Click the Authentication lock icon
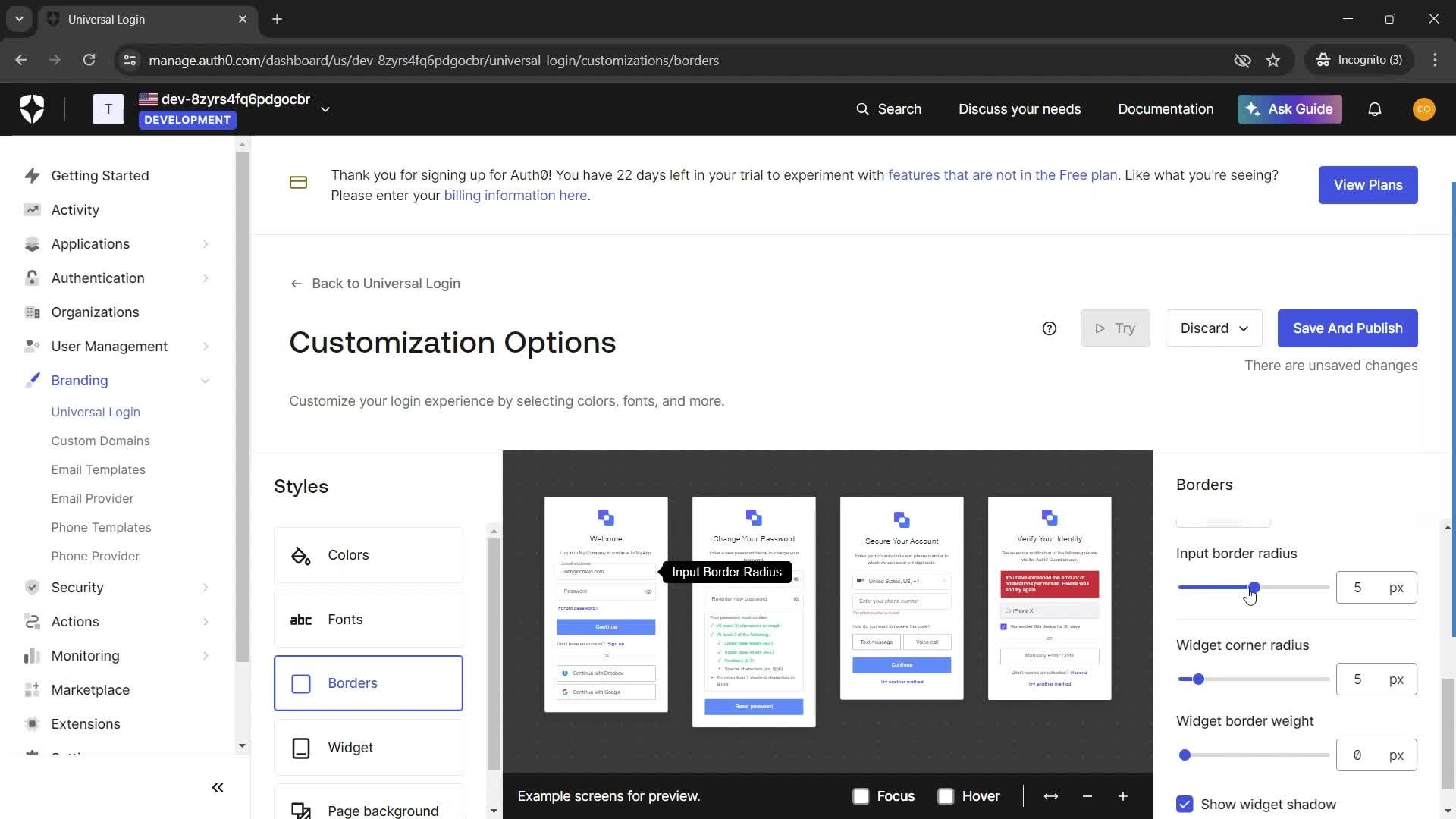 [32, 278]
